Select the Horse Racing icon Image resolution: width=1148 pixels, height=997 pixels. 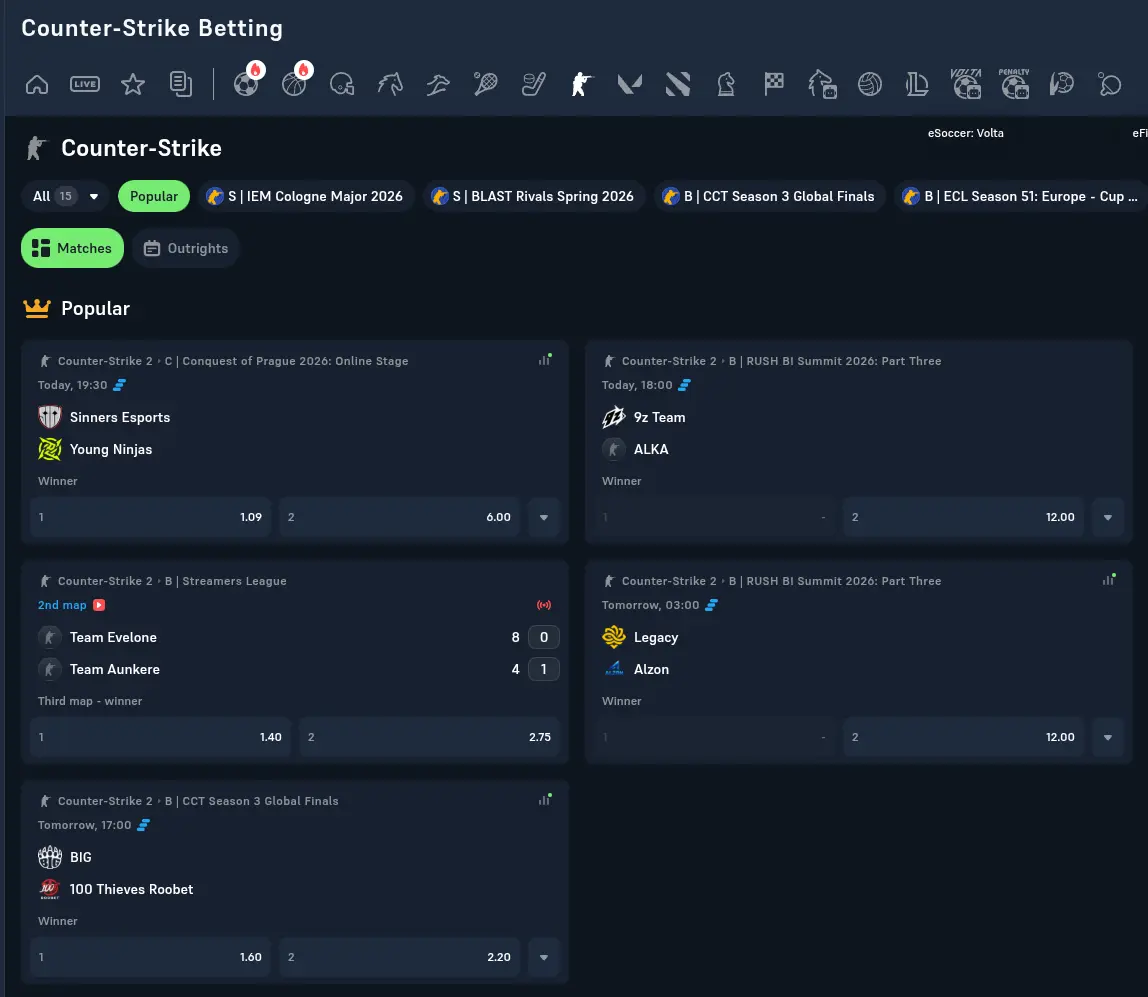point(390,84)
